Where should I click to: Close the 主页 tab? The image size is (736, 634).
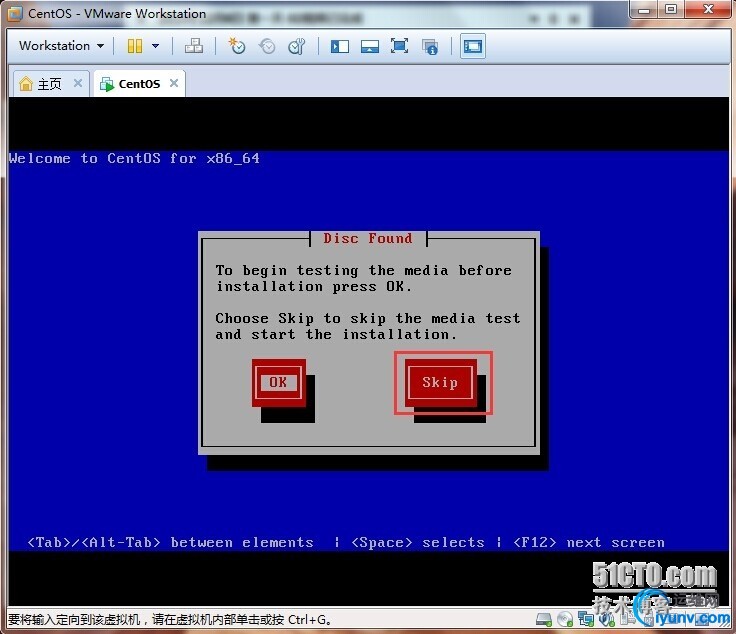78,84
